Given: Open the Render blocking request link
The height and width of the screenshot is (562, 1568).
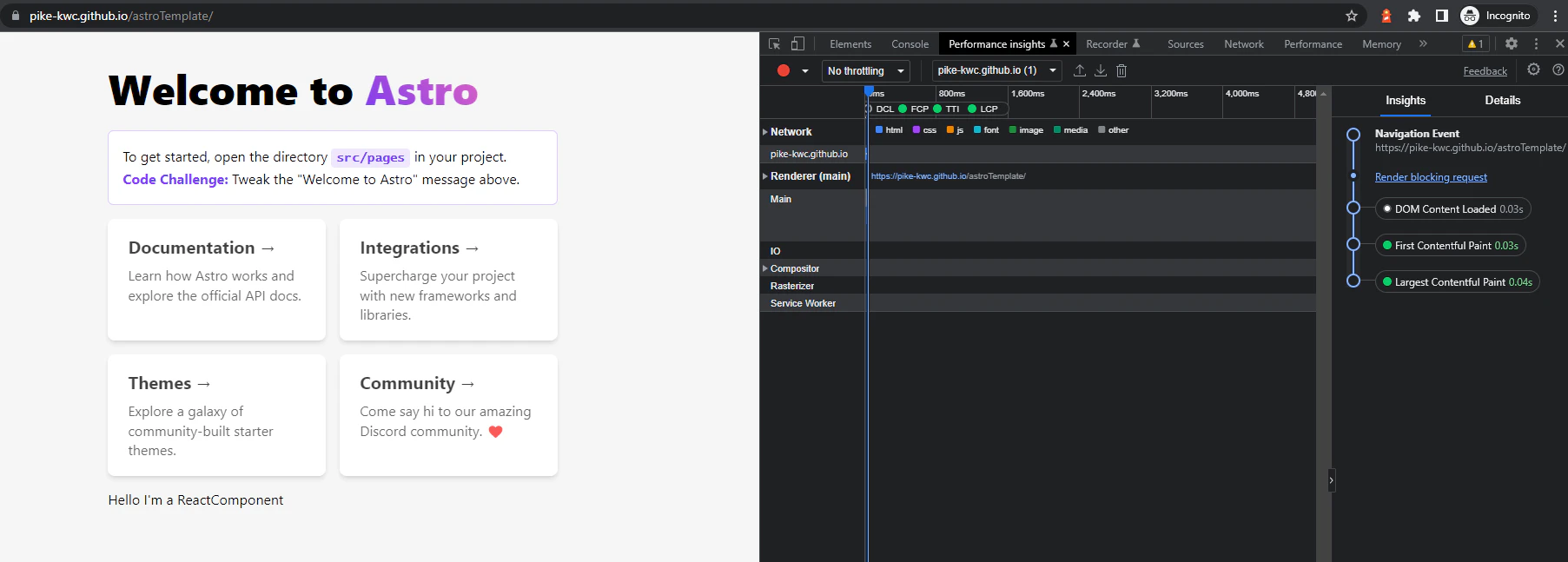Looking at the screenshot, I should (1431, 177).
